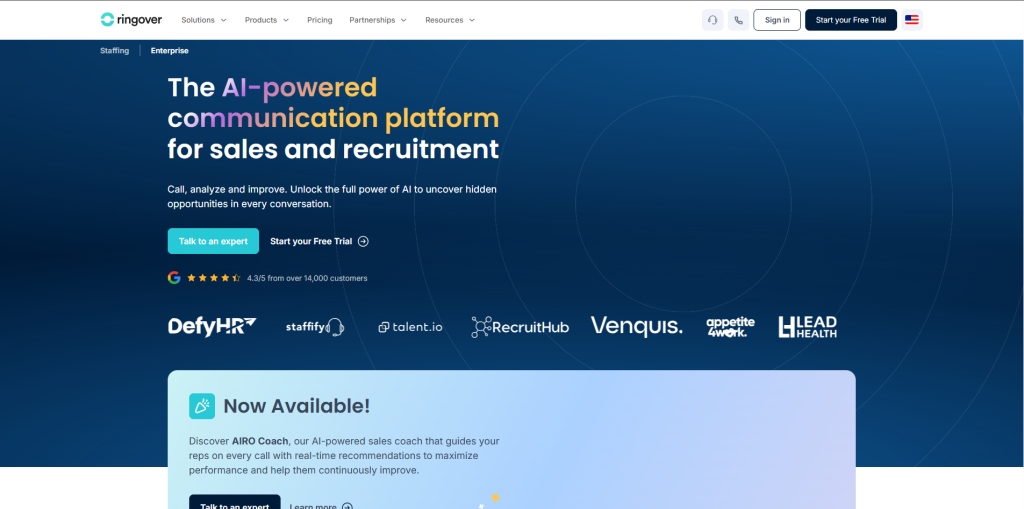Click the talent.io logo
1024x509 pixels.
click(x=410, y=327)
